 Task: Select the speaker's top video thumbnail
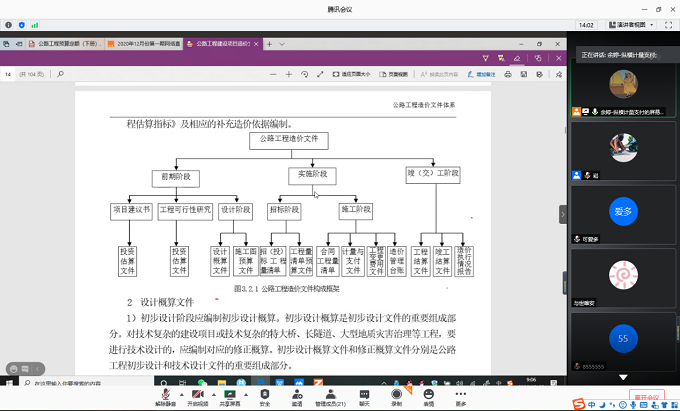(623, 88)
